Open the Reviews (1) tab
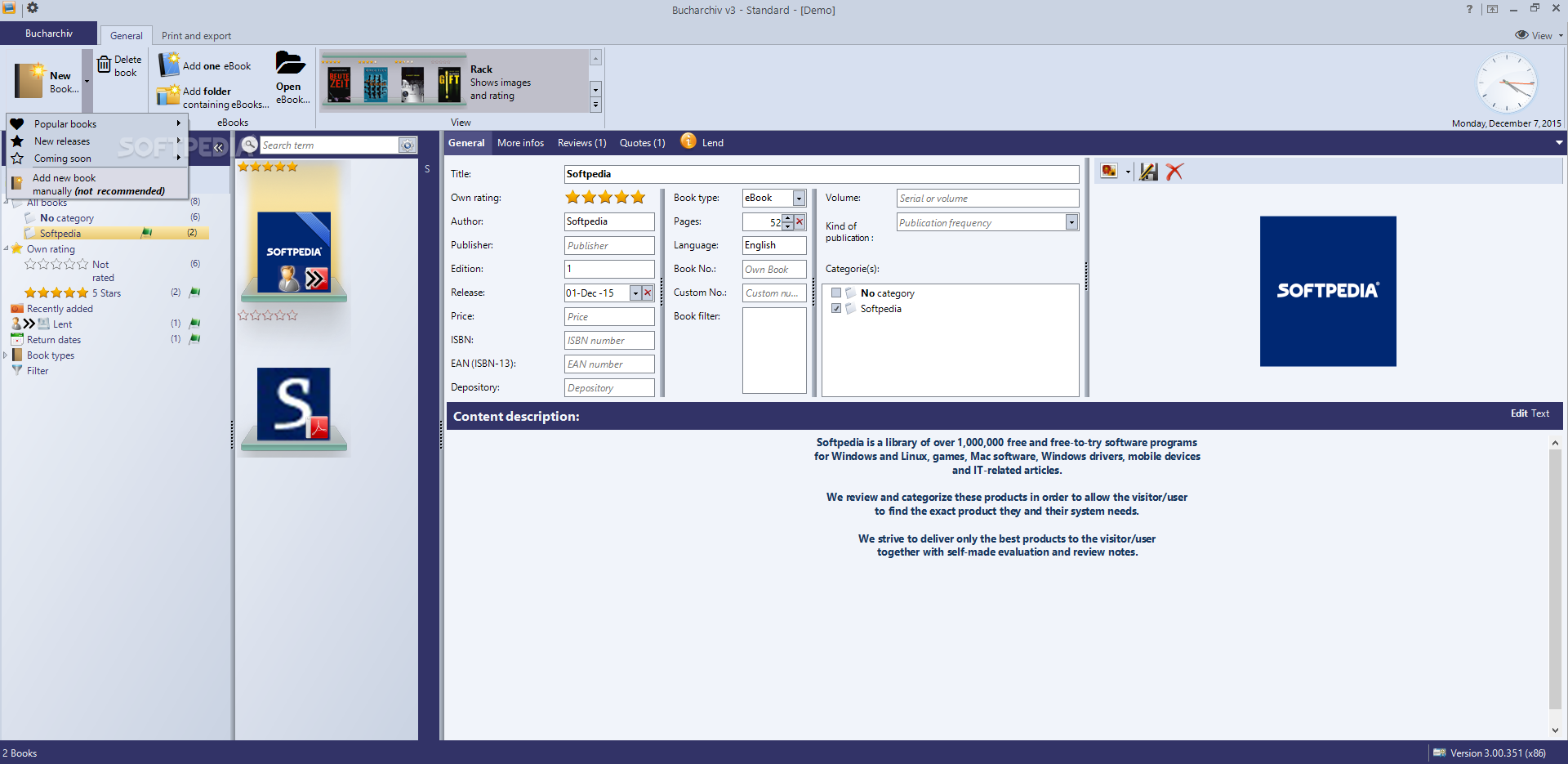The width and height of the screenshot is (1568, 764). click(x=581, y=142)
